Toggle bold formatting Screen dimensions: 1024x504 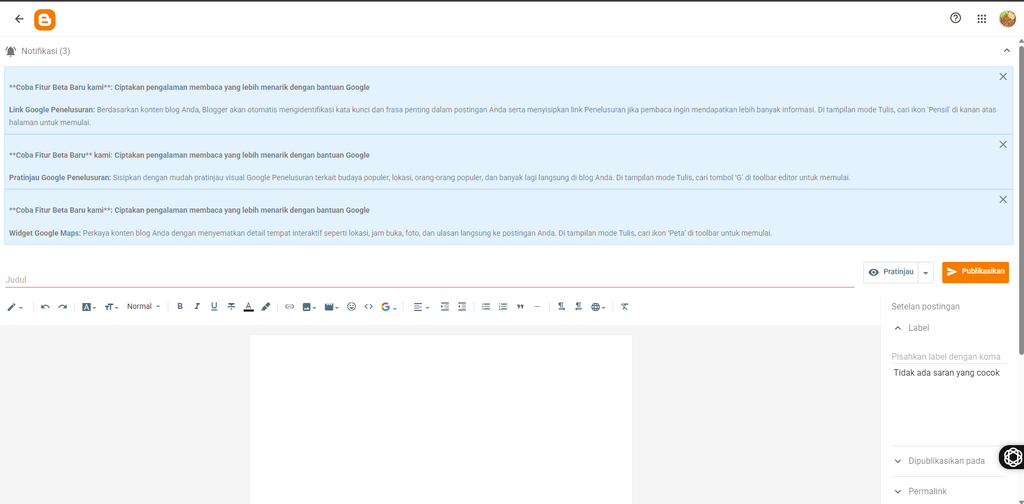180,306
